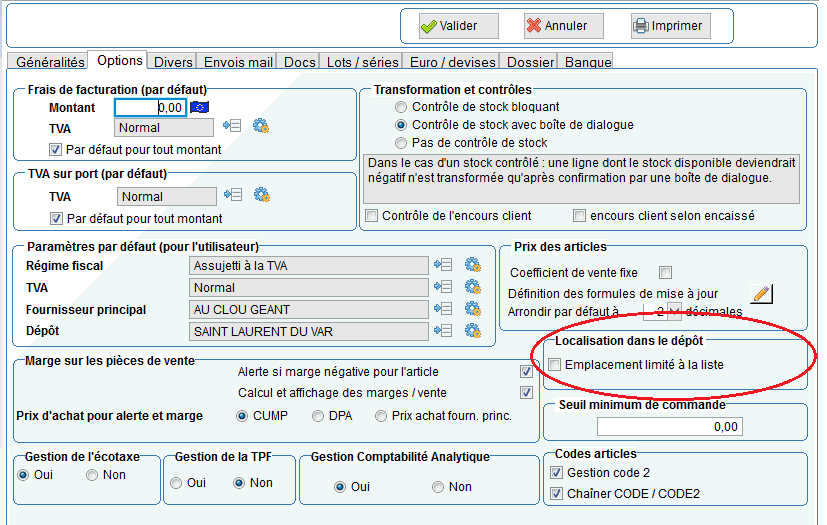Select Oui for Gestion de l'écotaxe
Image resolution: width=827 pixels, height=525 pixels.
point(23,475)
